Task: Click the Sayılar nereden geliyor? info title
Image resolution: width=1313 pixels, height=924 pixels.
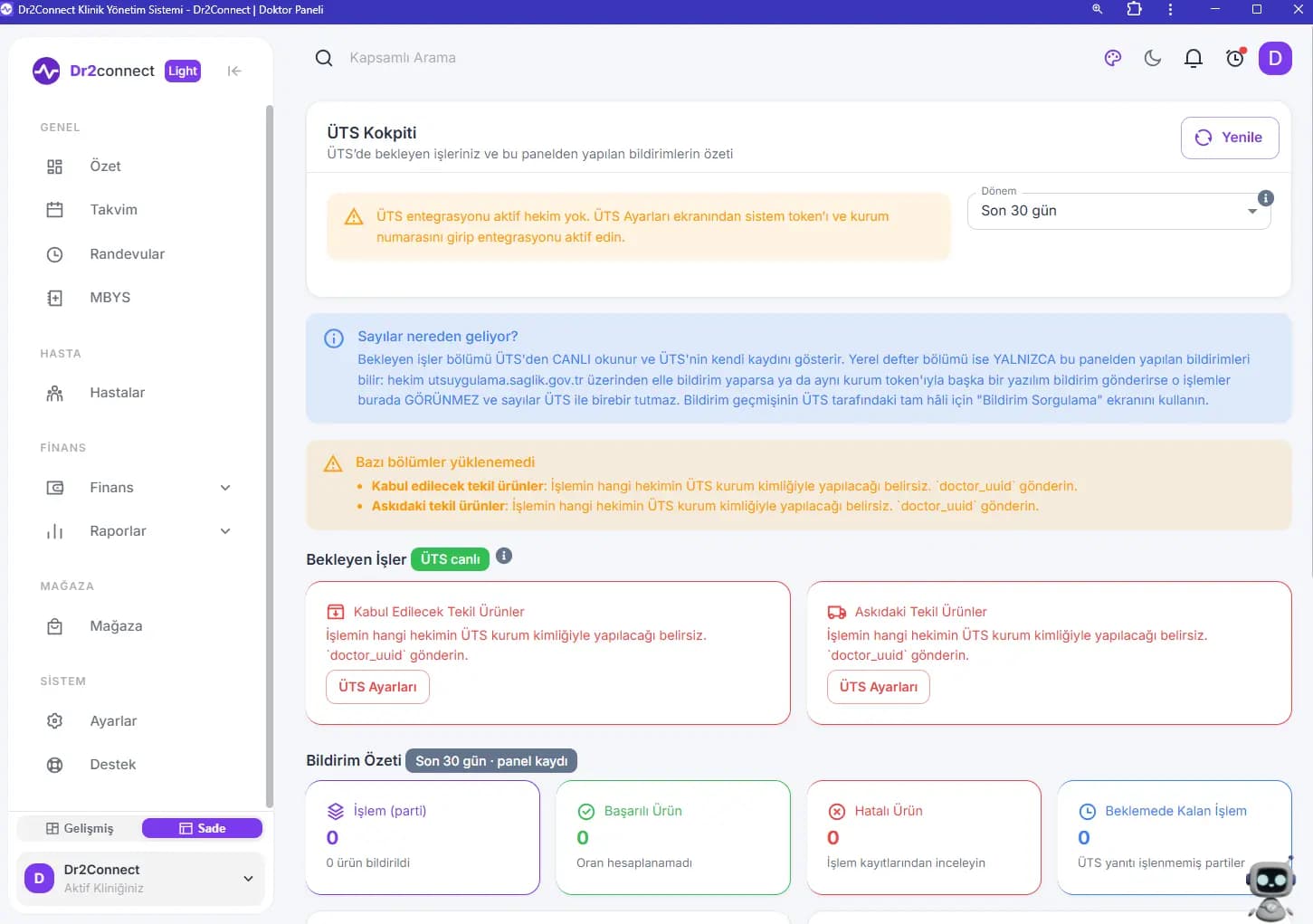Action: (438, 337)
